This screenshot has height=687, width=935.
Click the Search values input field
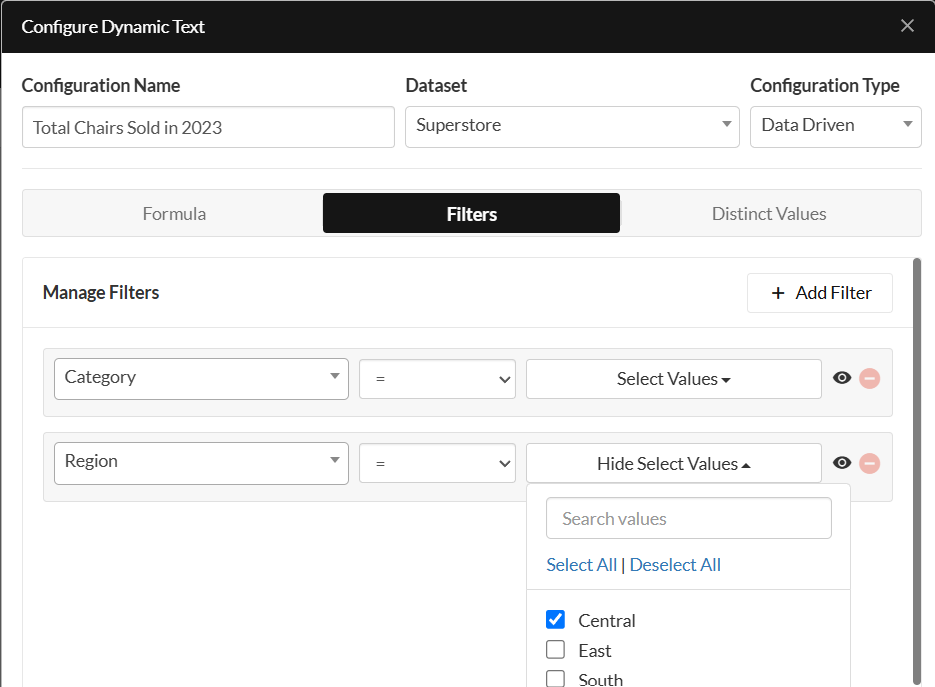click(x=688, y=518)
